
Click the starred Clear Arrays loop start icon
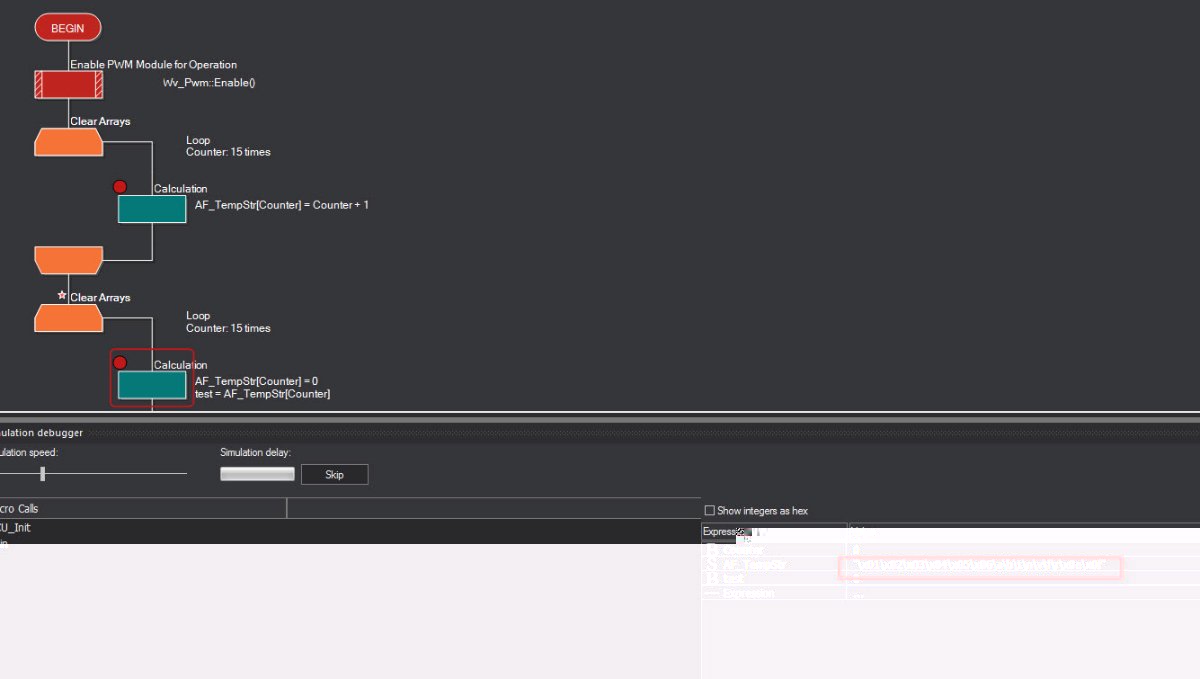pyautogui.click(x=68, y=318)
